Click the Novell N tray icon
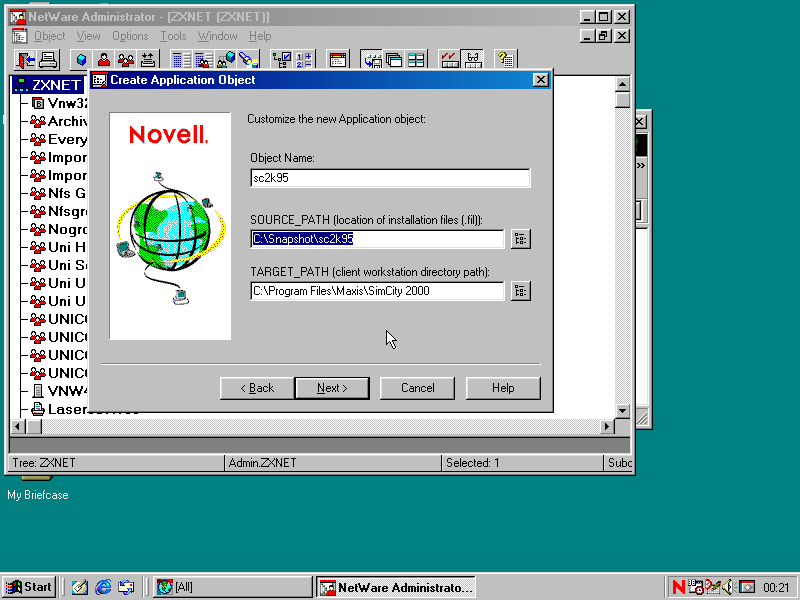This screenshot has width=800, height=600. [678, 587]
